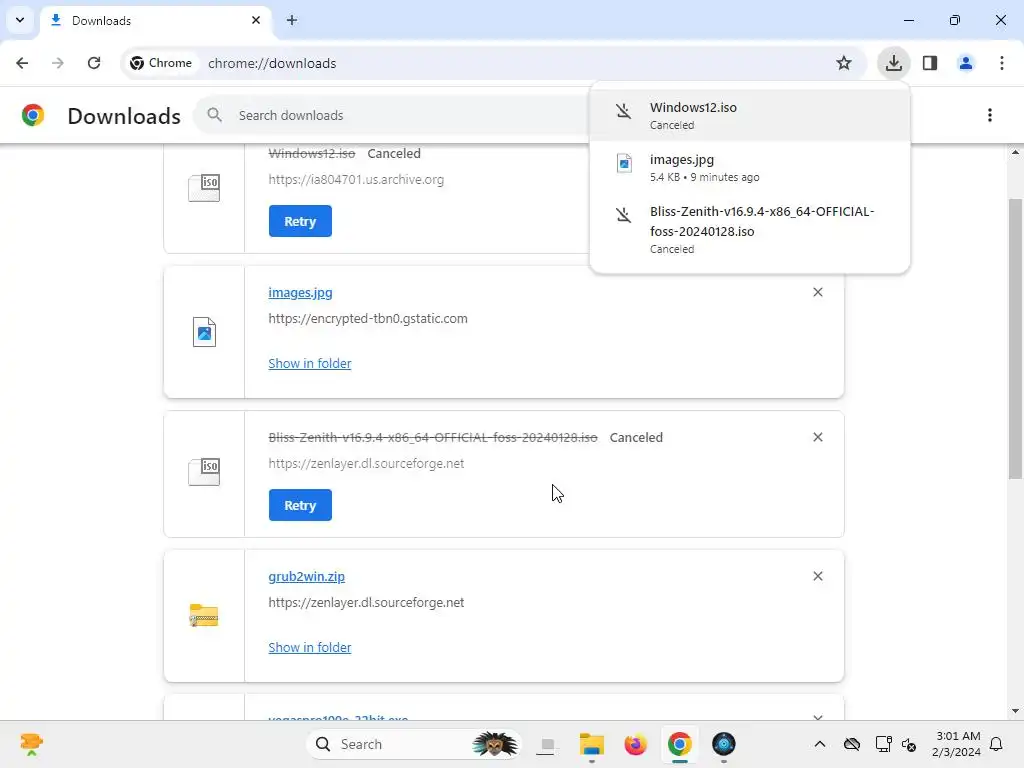Go back using browser back arrow

coord(22,63)
